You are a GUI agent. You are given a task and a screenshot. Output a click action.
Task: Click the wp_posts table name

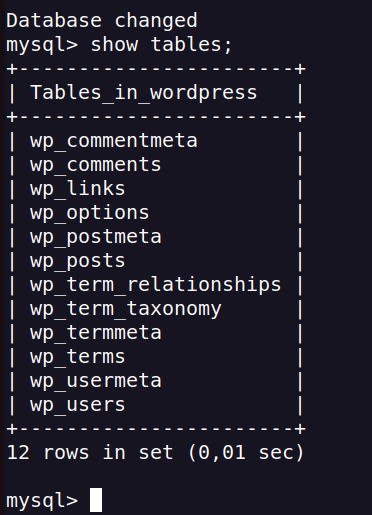78,261
